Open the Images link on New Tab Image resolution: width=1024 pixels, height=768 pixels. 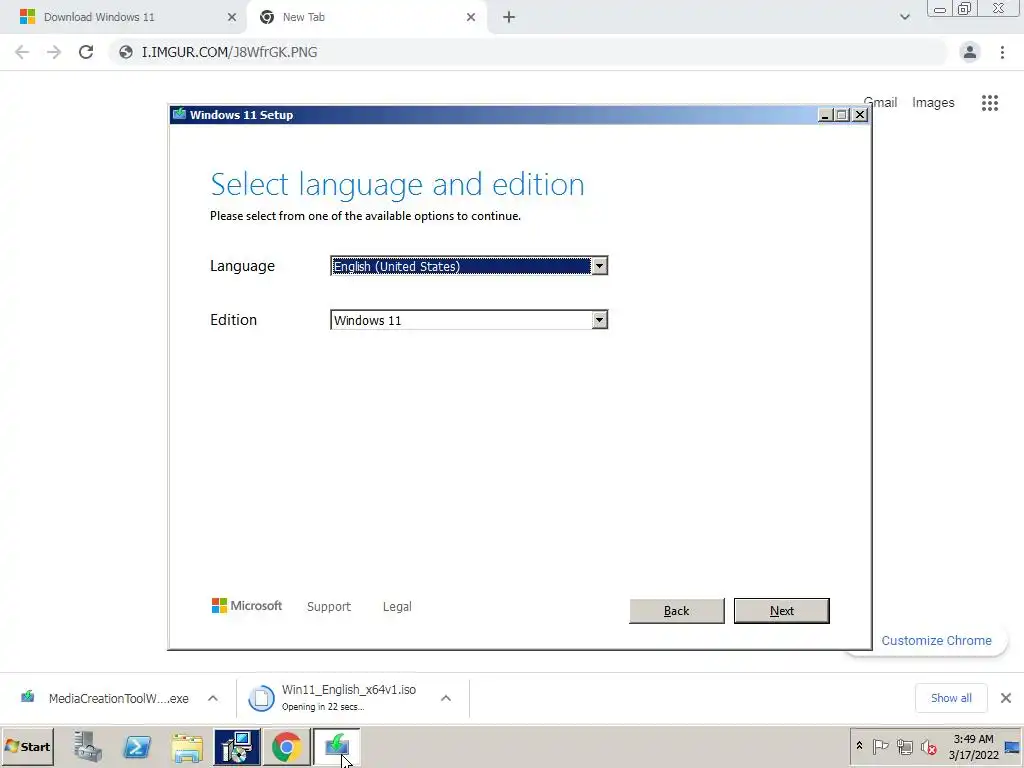point(933,103)
